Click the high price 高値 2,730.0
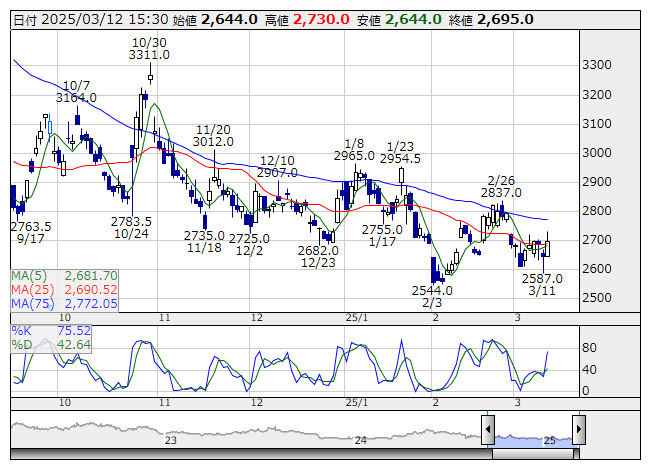Image resolution: width=653 pixels, height=470 pixels. coord(307,20)
